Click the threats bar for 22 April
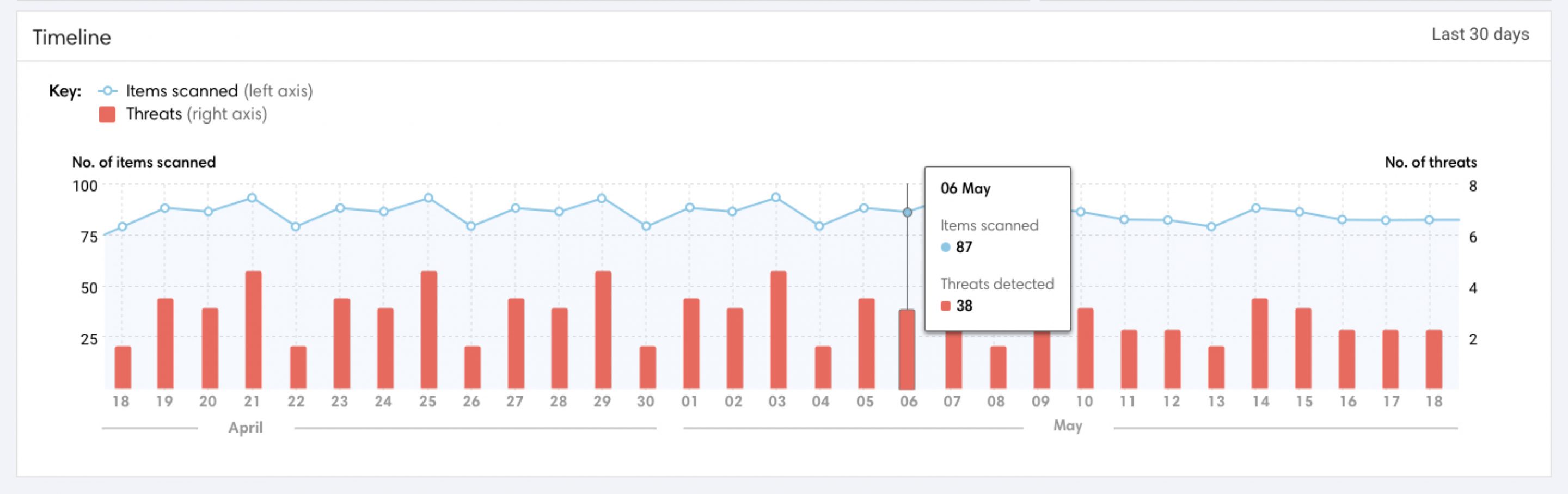The height and width of the screenshot is (494, 1568). click(x=298, y=367)
